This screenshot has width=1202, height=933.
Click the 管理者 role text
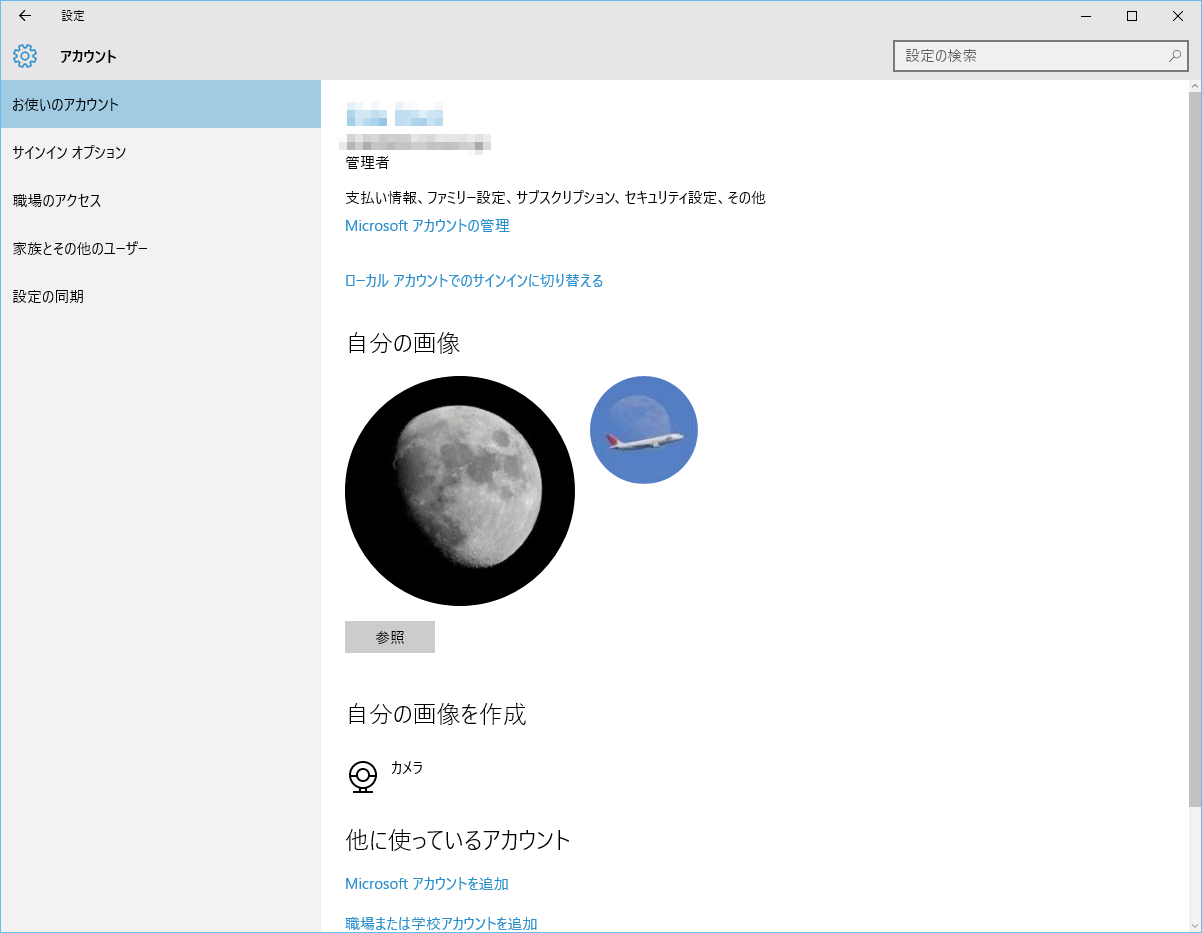point(367,162)
